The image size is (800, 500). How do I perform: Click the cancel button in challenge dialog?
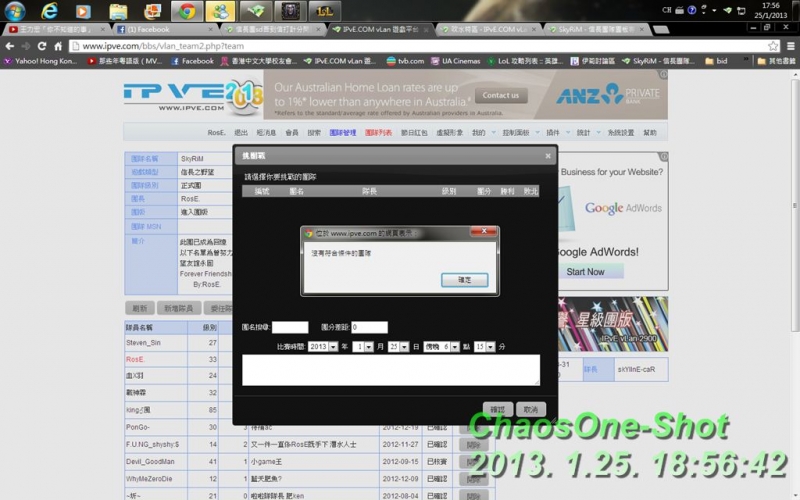(x=530, y=409)
